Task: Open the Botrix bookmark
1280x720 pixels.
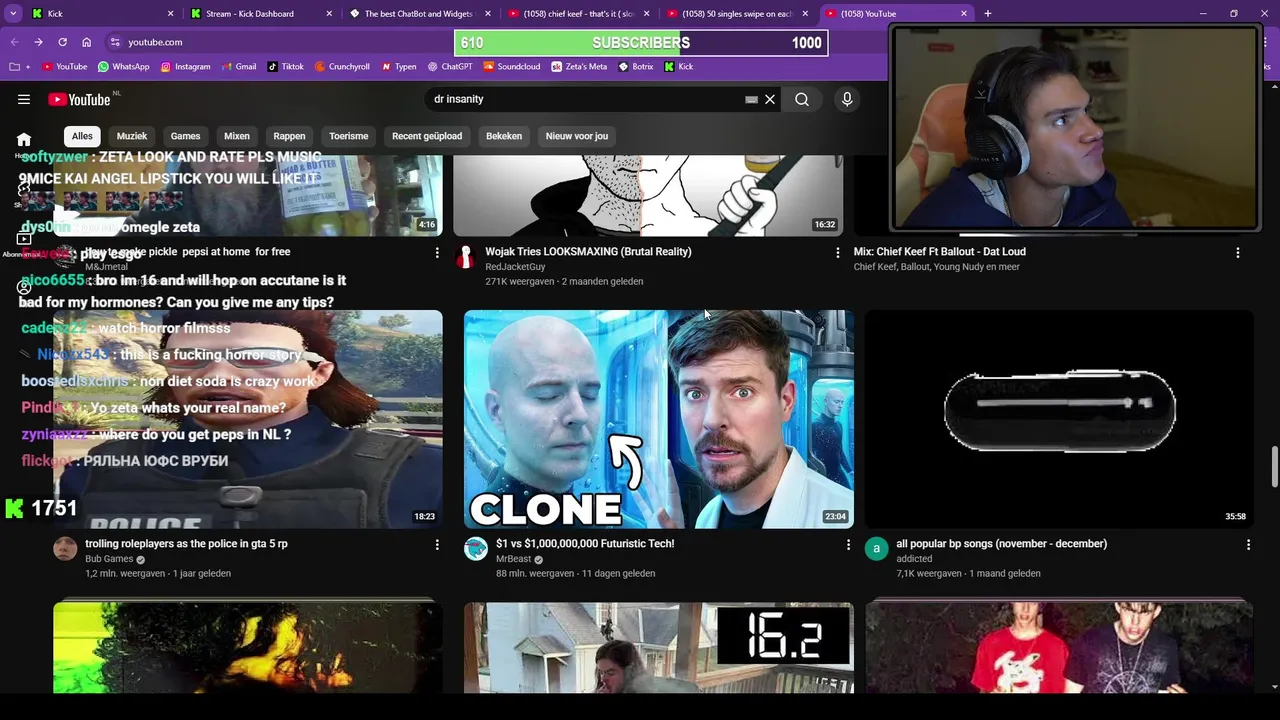Action: (636, 67)
